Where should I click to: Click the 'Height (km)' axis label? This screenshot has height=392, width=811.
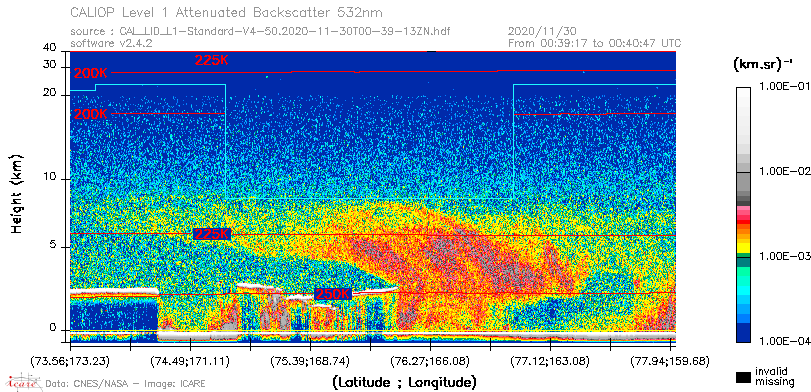pos(17,193)
